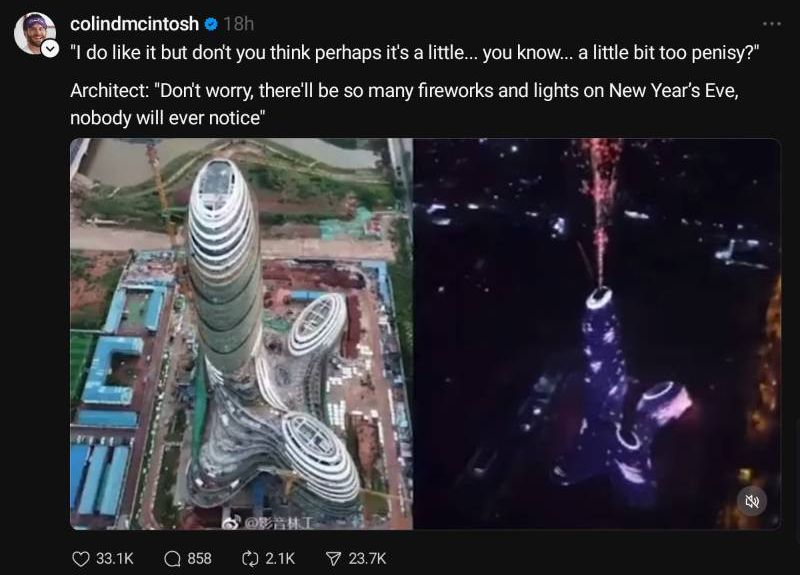View the 33.1K likes count
This screenshot has height=575, width=800.
point(115,558)
